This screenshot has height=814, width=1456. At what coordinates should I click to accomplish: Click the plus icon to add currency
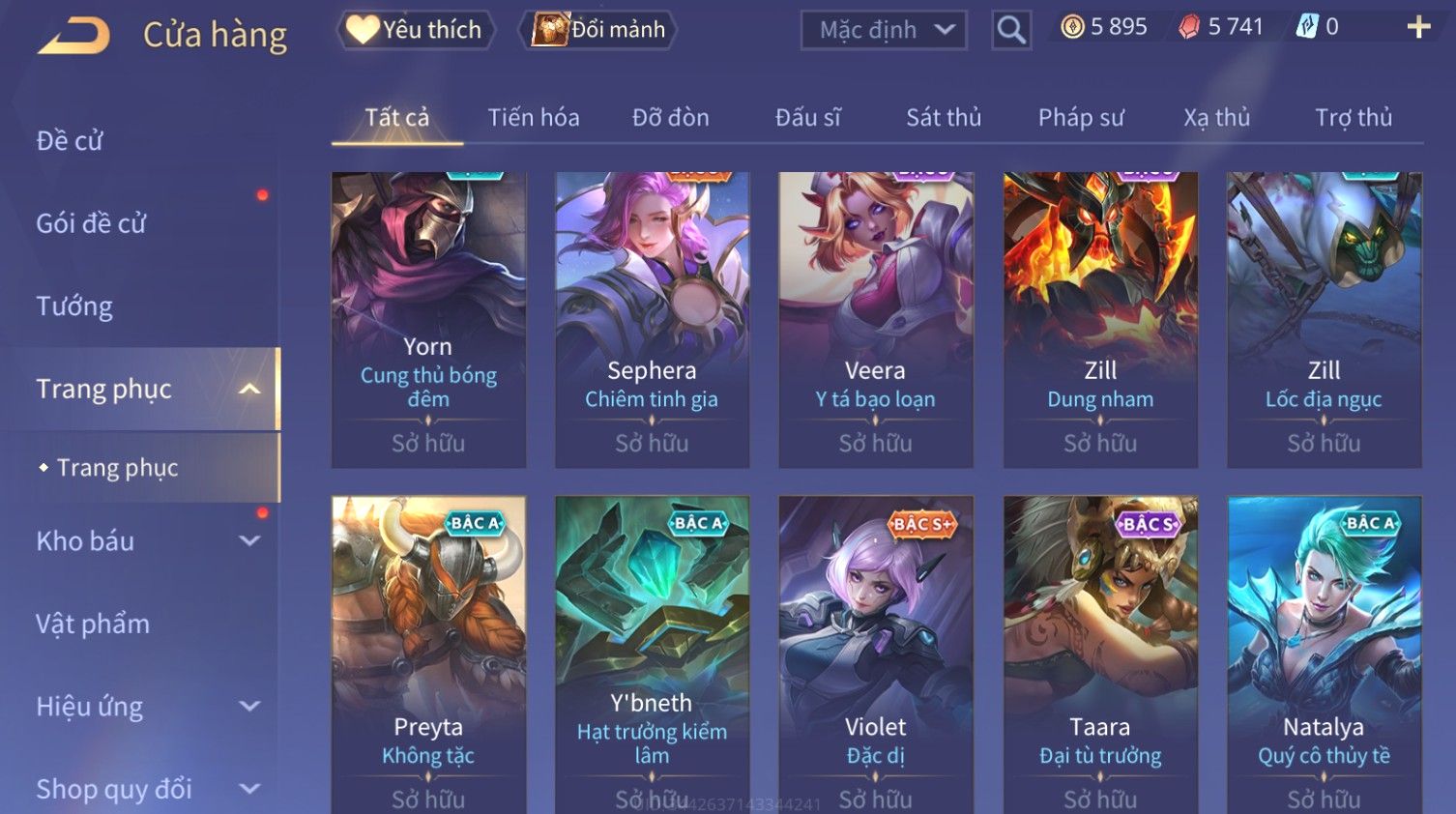tap(1418, 27)
